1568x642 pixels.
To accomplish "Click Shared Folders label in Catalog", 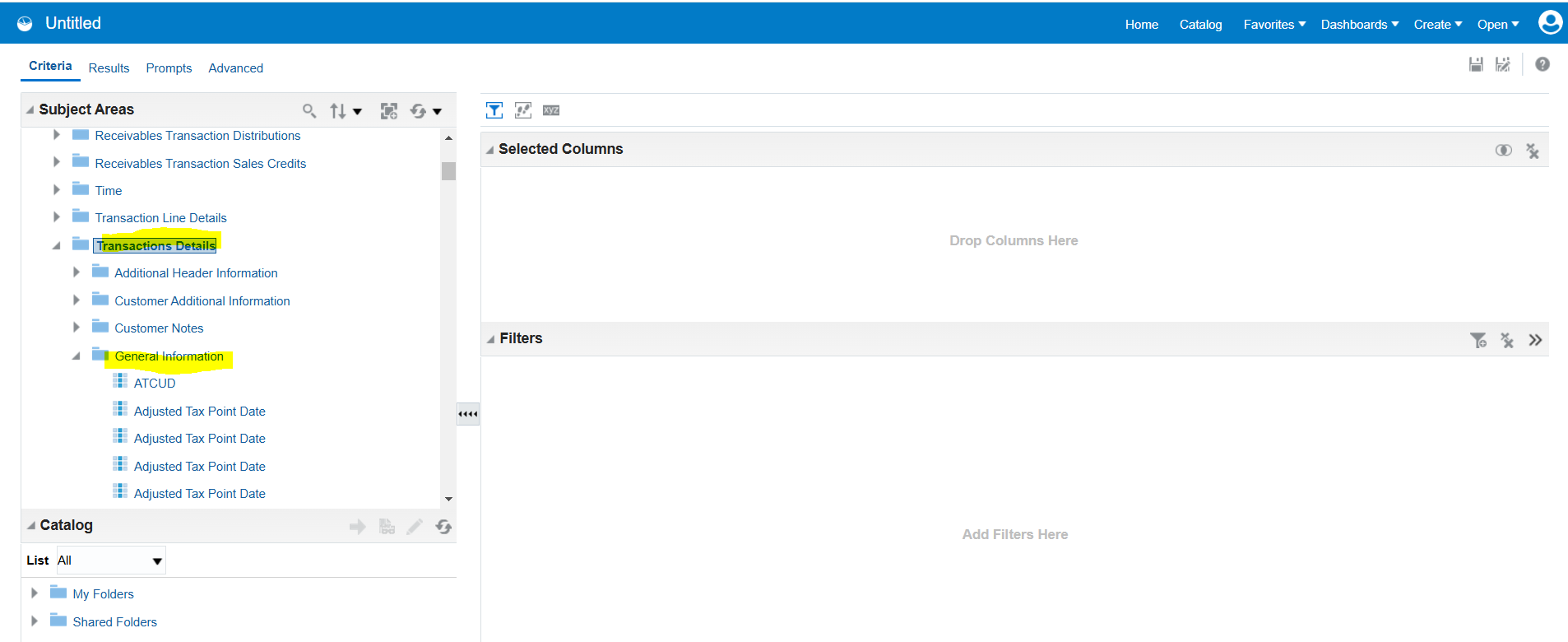I will click(114, 622).
